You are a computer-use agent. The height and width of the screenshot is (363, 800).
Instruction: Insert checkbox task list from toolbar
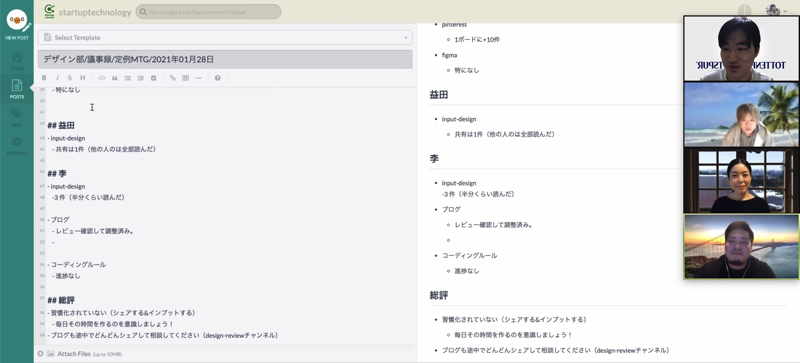pos(154,78)
